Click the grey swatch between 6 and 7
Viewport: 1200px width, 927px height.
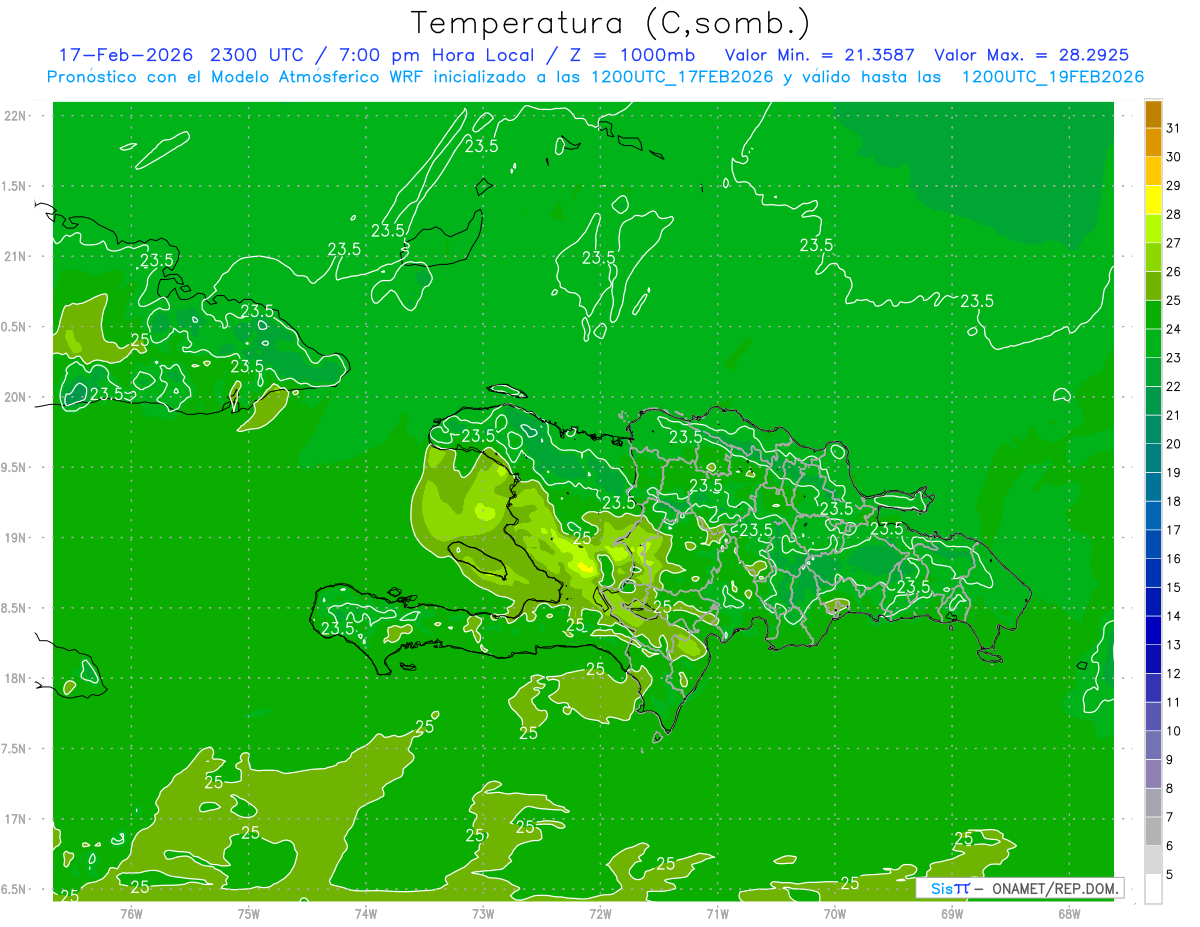[1153, 831]
